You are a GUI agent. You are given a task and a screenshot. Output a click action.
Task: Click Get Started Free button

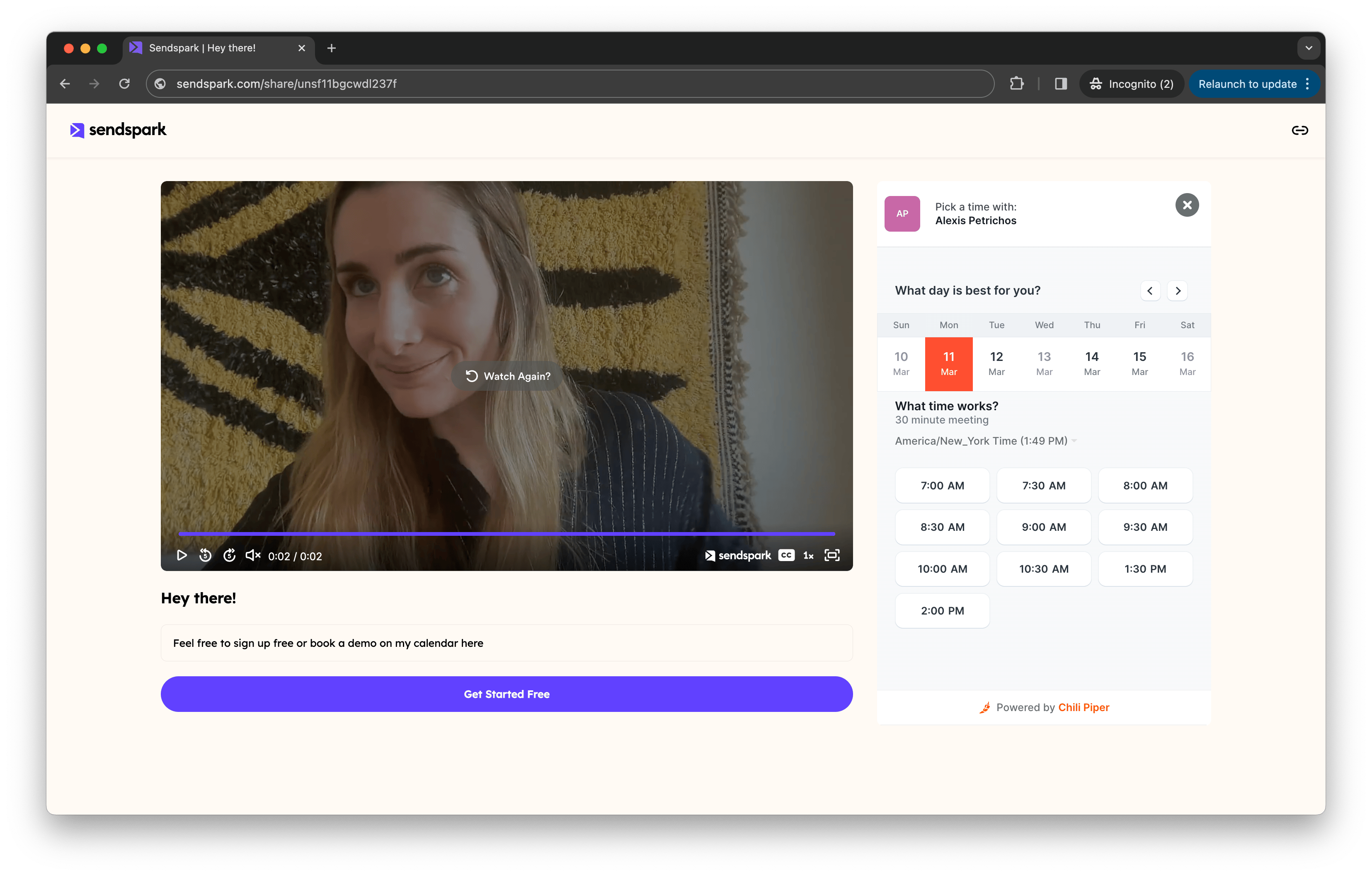tap(507, 694)
